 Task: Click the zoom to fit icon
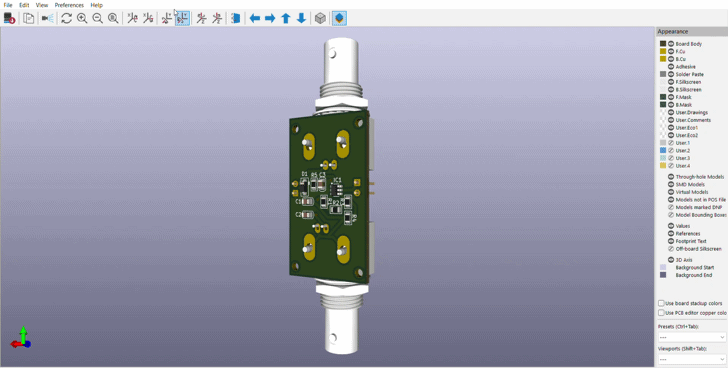pyautogui.click(x=113, y=18)
